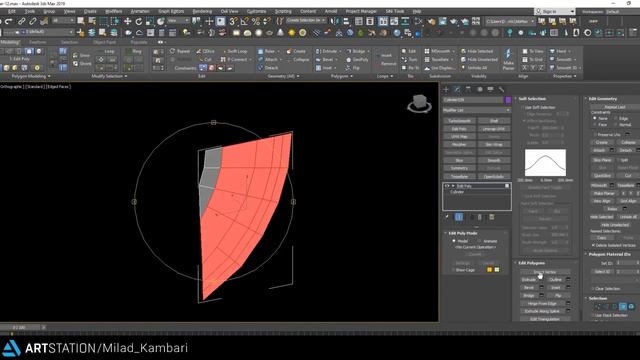This screenshot has width=640, height=360.
Task: Open the Graph Editors menu
Action: tap(171, 11)
